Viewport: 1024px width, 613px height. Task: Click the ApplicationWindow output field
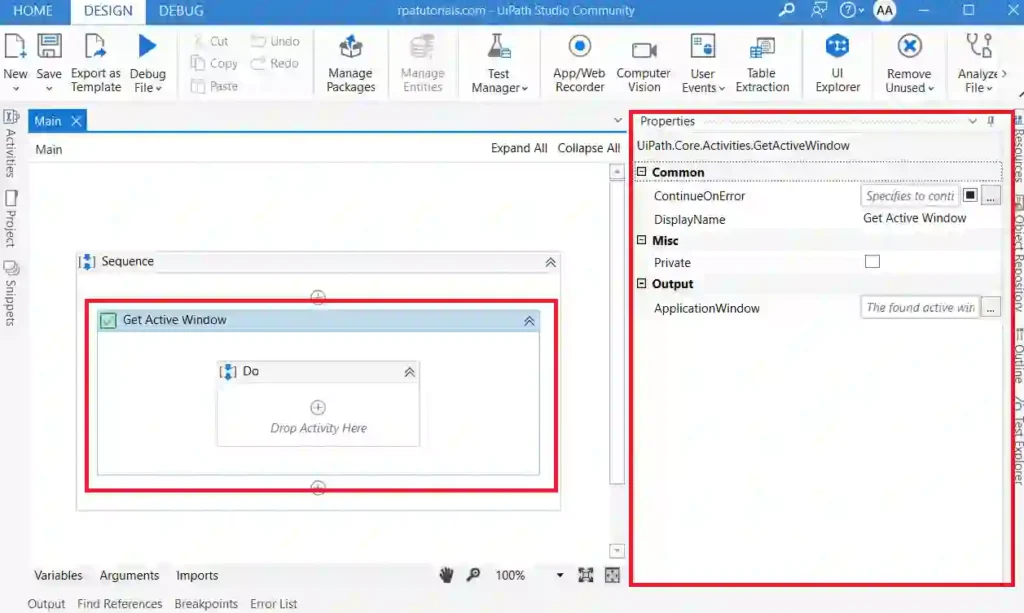coord(920,307)
